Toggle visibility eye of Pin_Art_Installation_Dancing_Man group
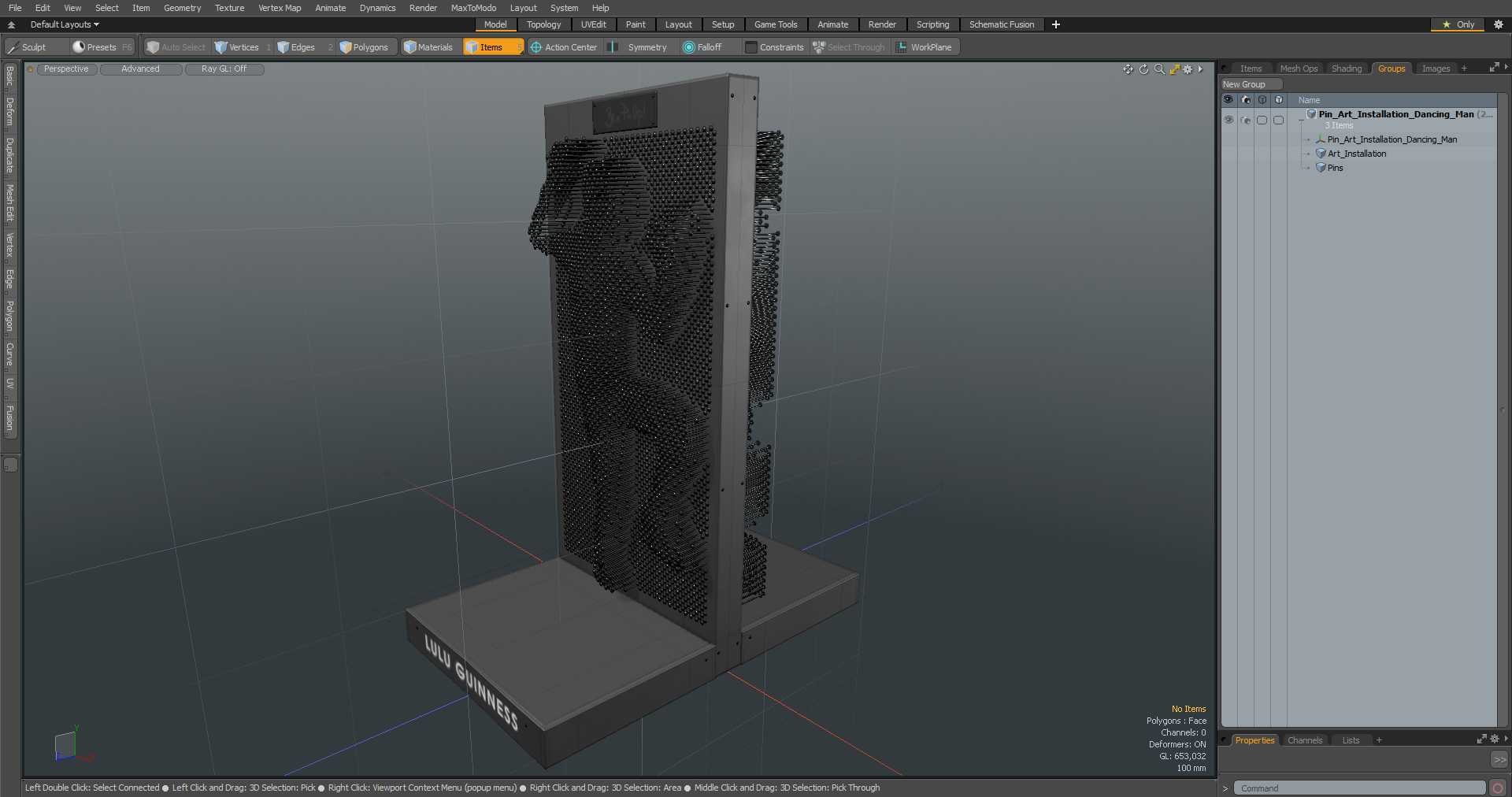Screen dimensions: 1512x797 (x=1228, y=120)
